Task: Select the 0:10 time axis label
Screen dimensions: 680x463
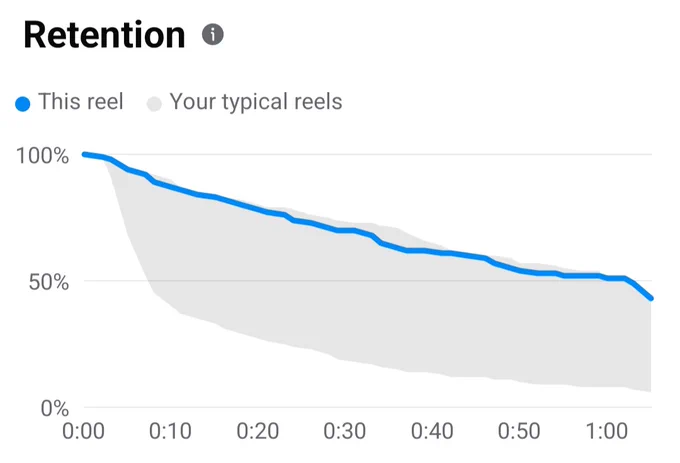Action: tap(170, 431)
